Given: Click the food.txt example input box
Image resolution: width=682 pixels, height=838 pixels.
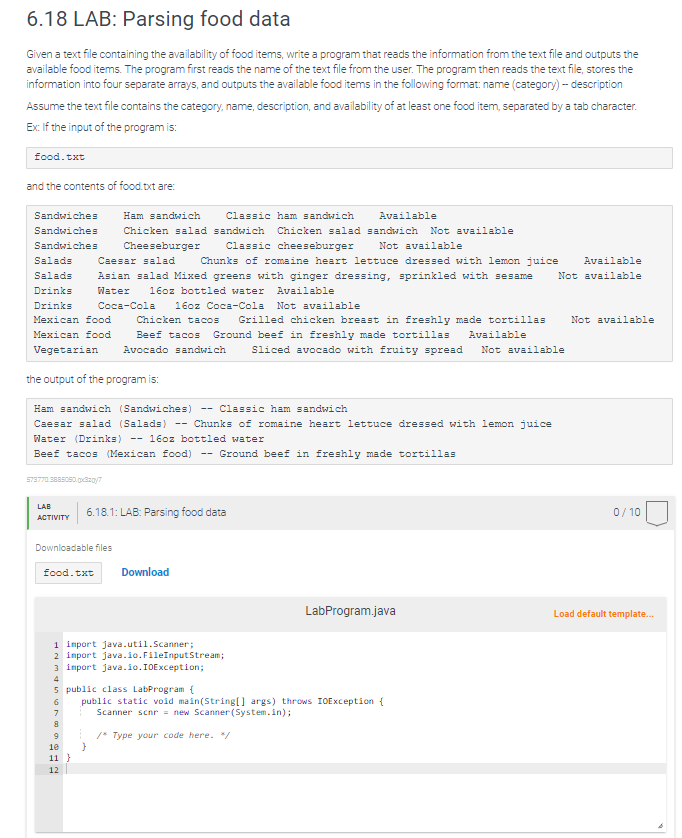Looking at the screenshot, I should (349, 158).
